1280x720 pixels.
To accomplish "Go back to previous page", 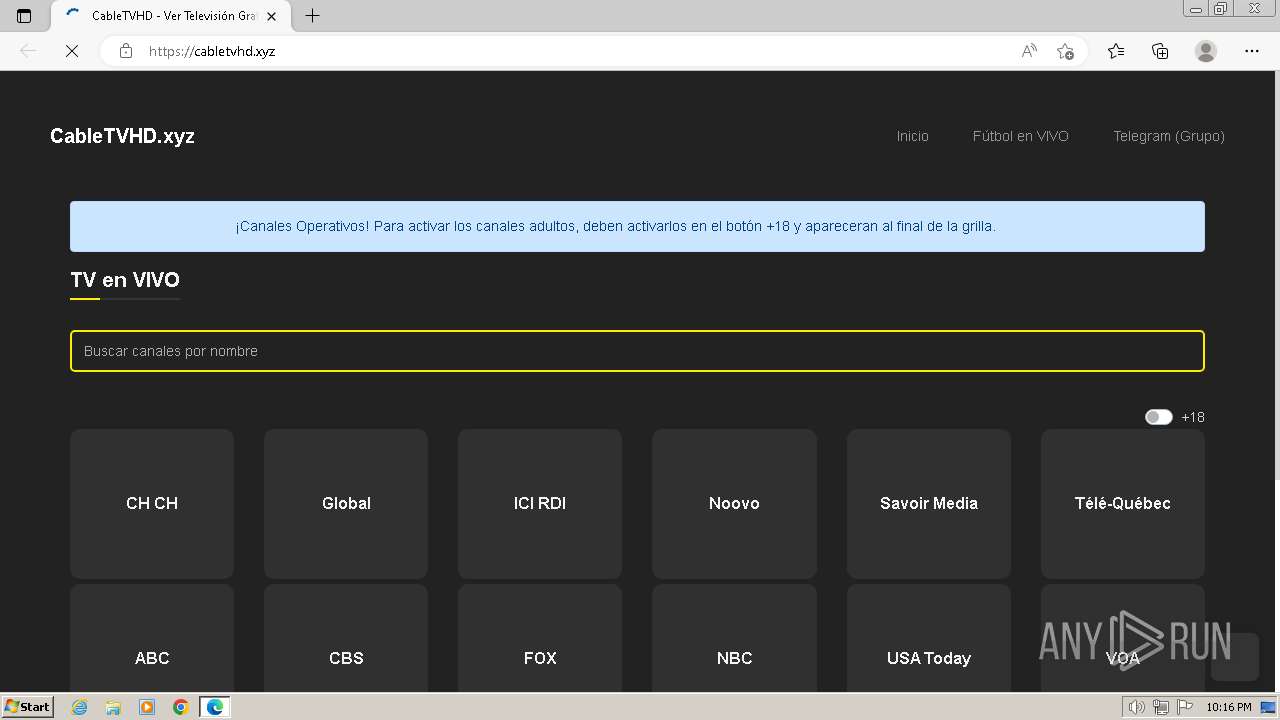I will [28, 51].
